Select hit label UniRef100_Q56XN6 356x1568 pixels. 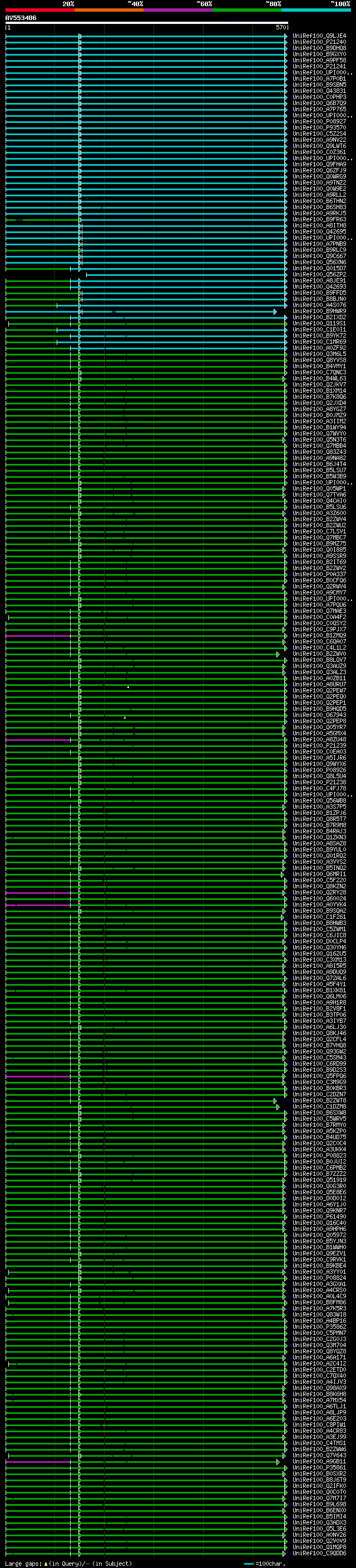(319, 263)
